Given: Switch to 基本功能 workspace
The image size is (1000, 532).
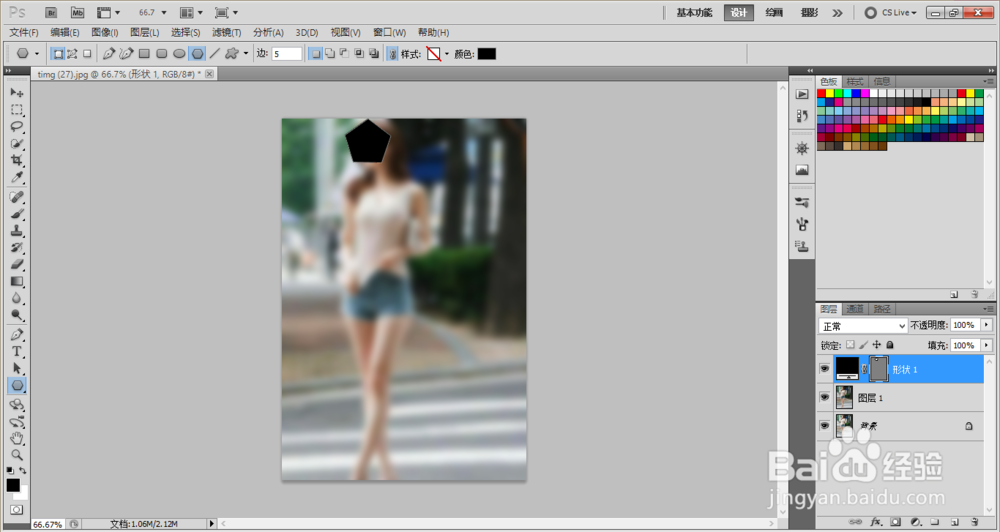Looking at the screenshot, I should 694,13.
